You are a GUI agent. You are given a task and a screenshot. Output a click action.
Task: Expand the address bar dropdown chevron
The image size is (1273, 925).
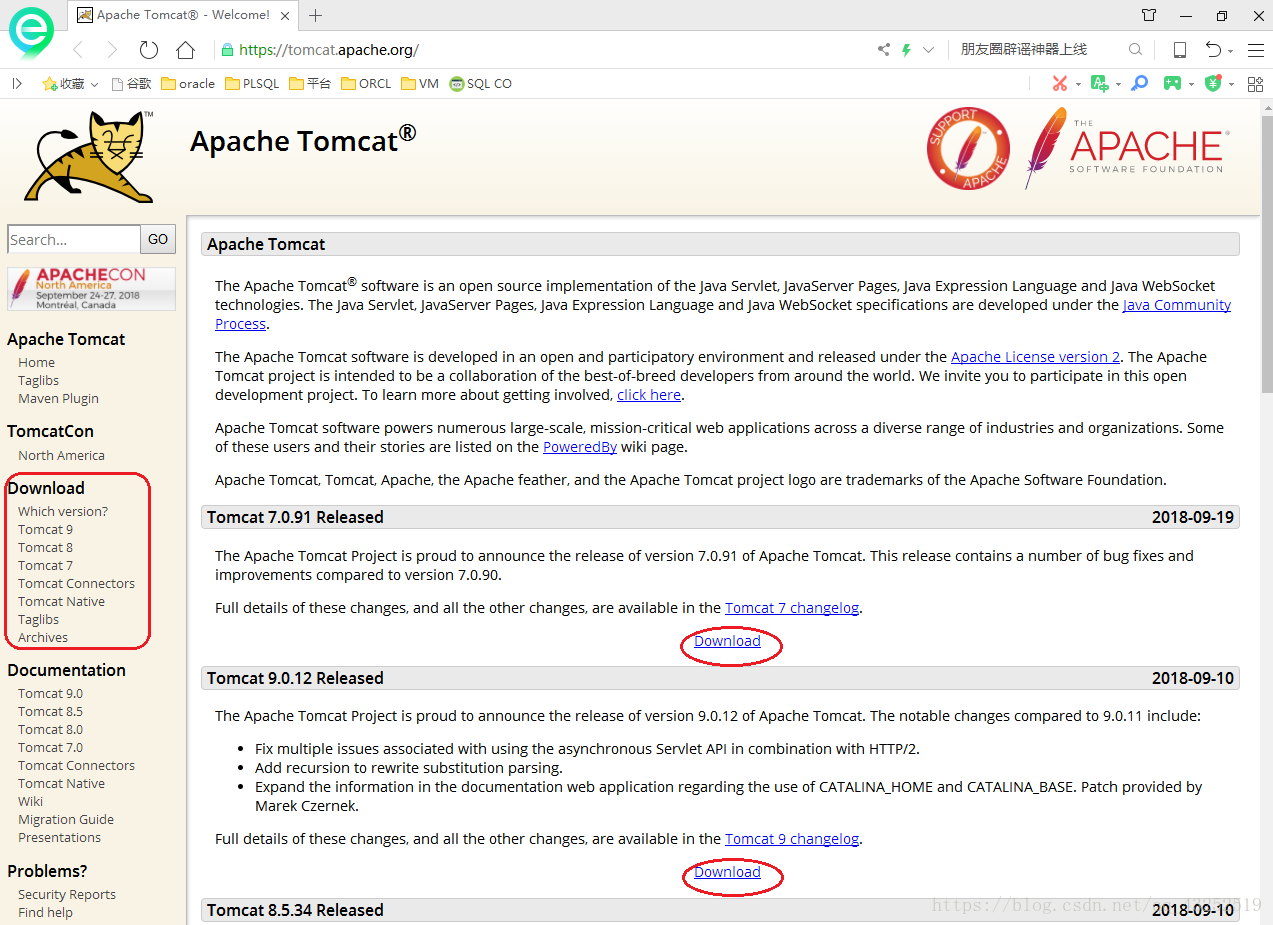(928, 50)
